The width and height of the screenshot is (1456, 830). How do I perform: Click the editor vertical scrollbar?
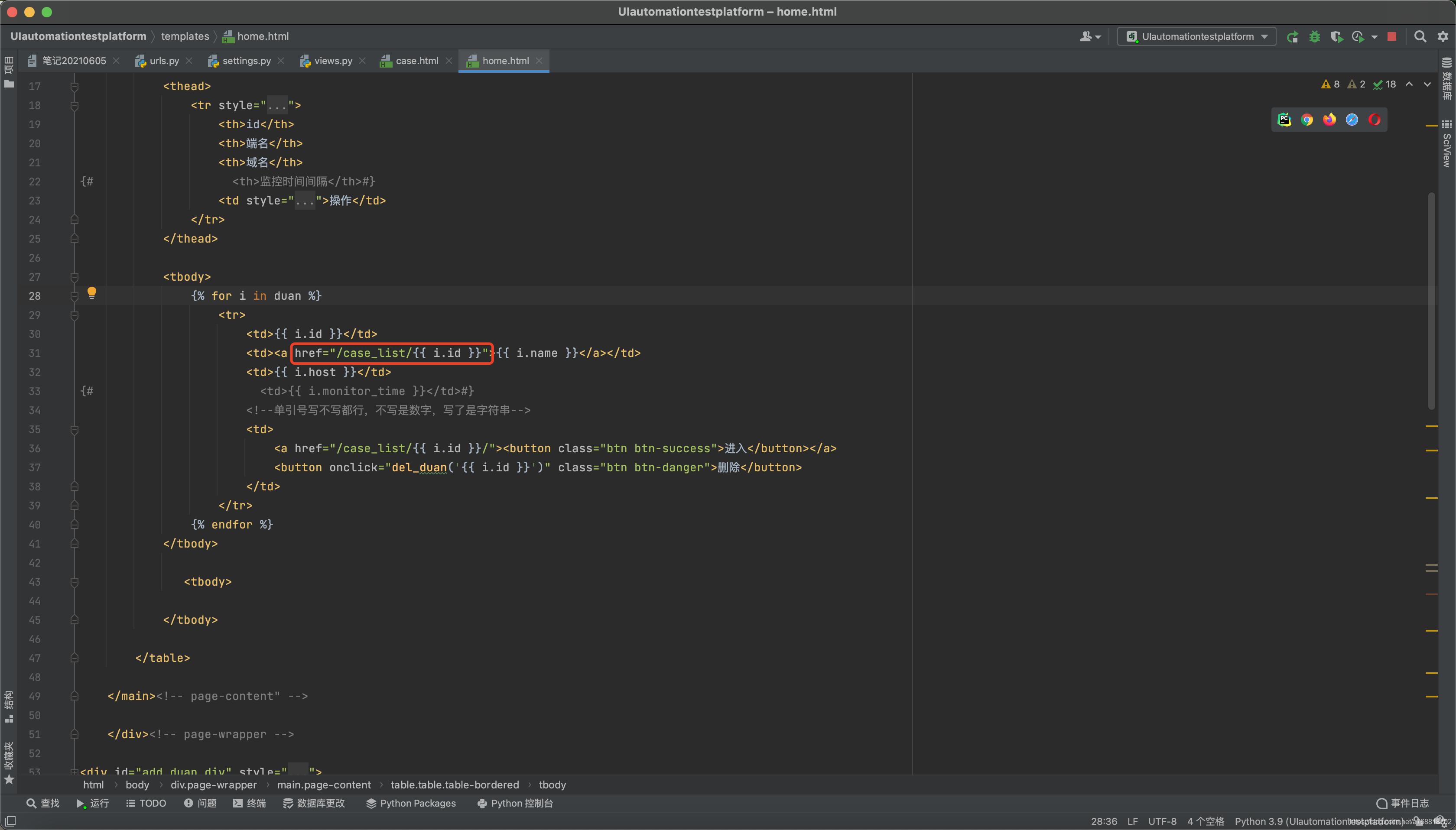1431,301
